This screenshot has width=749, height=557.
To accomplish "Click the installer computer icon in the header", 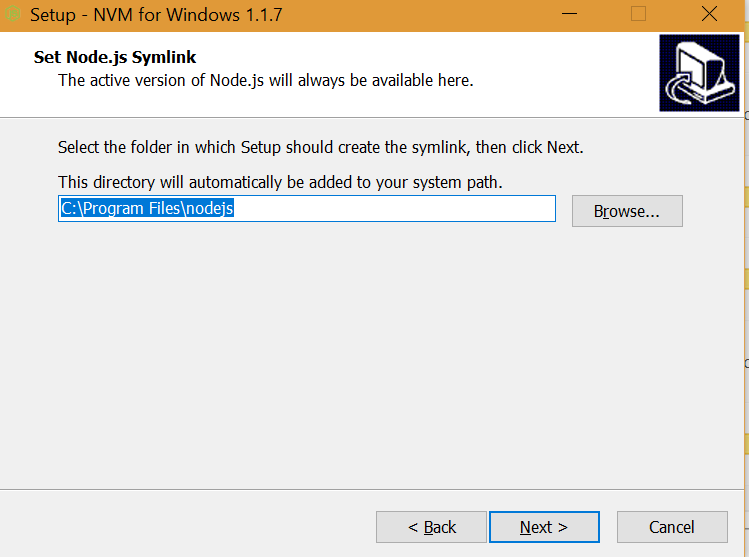I will [x=699, y=73].
